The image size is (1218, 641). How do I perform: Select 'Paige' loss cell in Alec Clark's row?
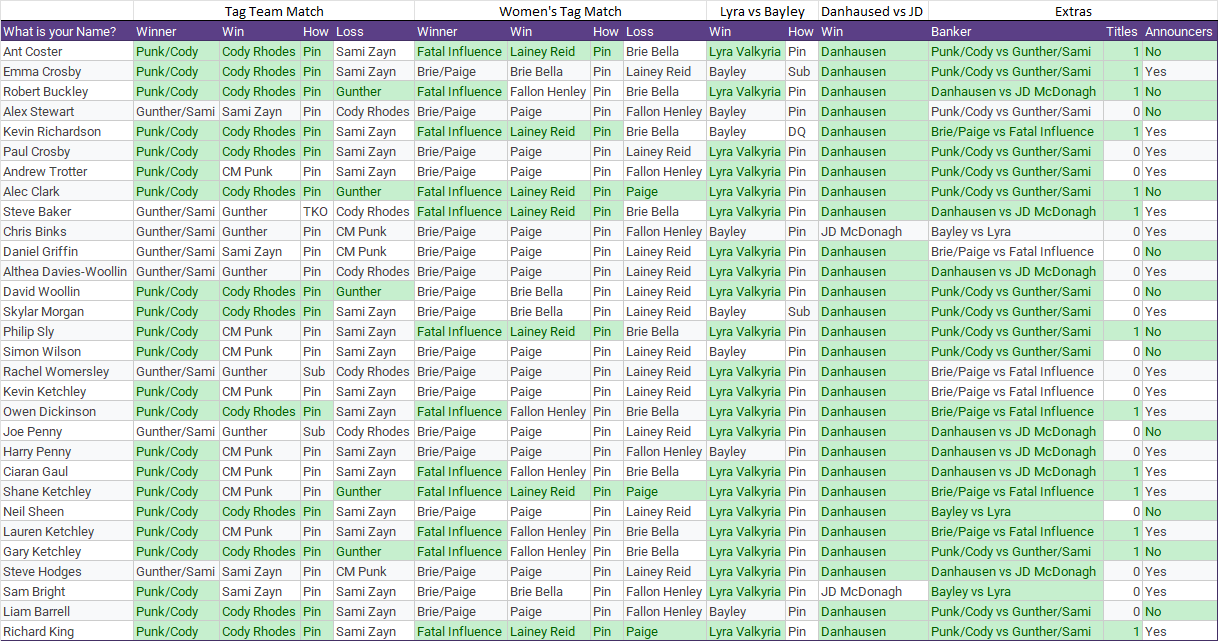coord(664,191)
